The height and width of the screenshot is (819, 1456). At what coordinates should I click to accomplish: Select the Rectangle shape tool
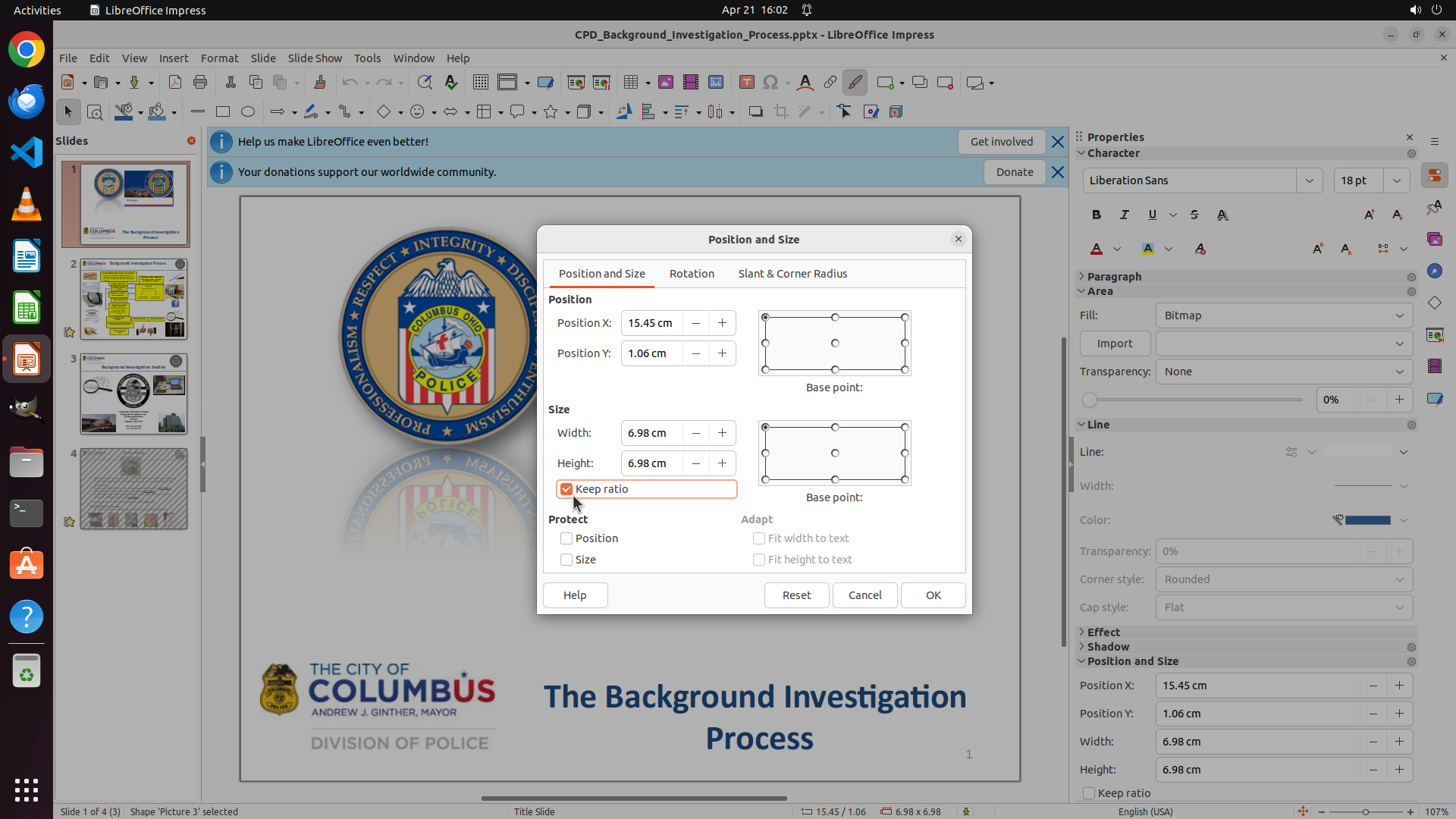pos(223,112)
